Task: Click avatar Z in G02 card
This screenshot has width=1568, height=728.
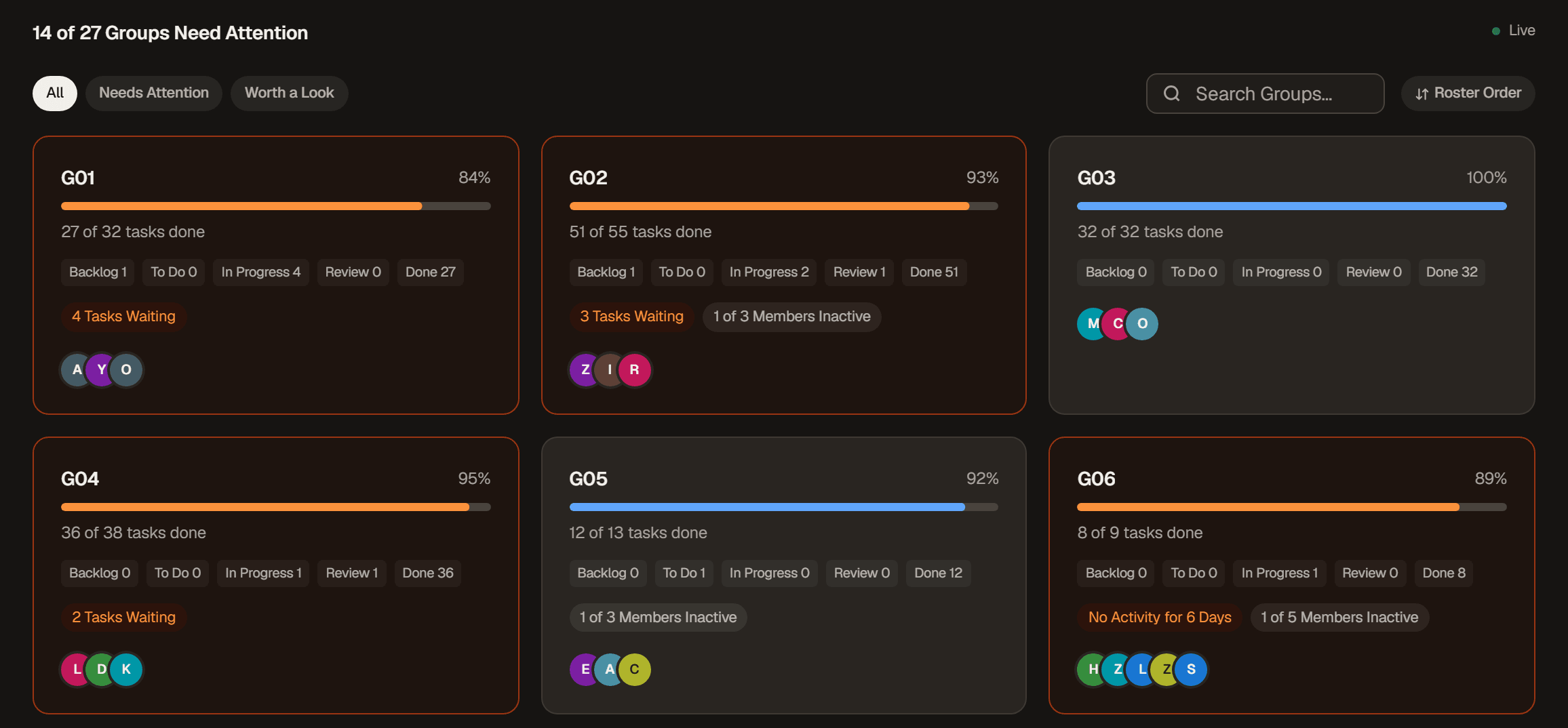Action: (585, 369)
